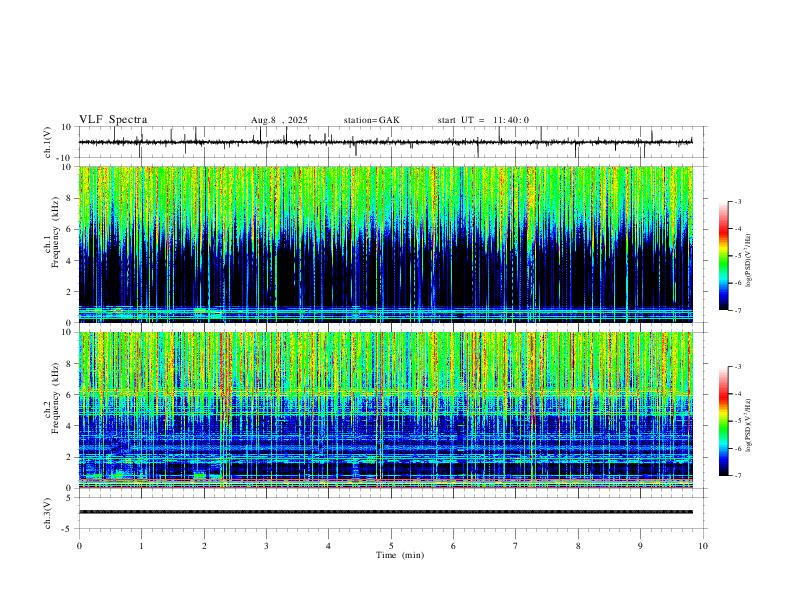Screen dimensions: 792x612
Task: Click the ch.1 color bar "log(PSD)" label
Action: (748, 261)
